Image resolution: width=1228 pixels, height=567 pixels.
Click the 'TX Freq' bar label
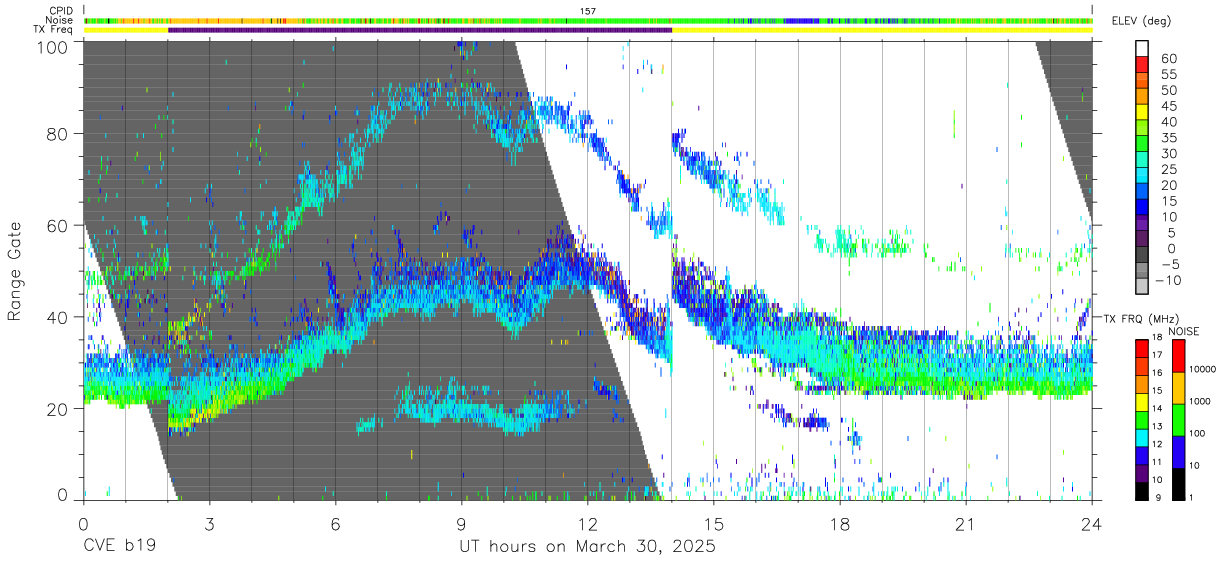pyautogui.click(x=54, y=30)
